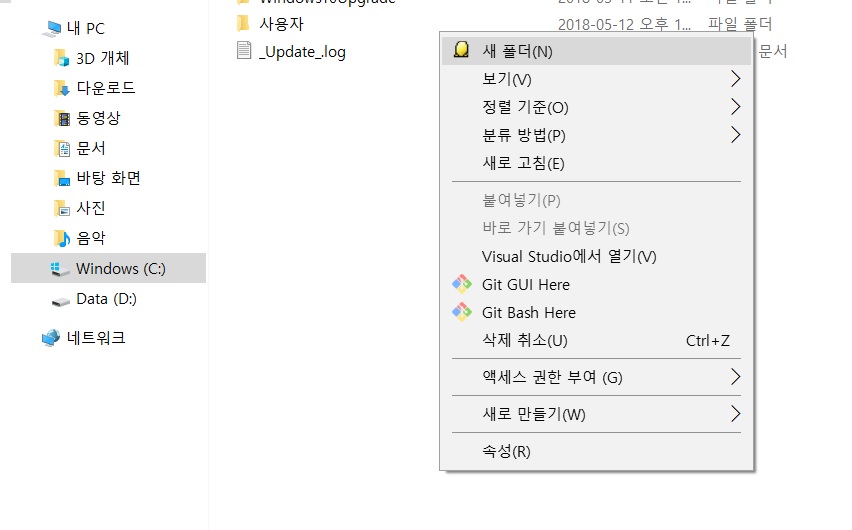Expand arrow next to 새로 만들기(W)
Screen dimensions: 852x530
pyautogui.click(x=735, y=413)
